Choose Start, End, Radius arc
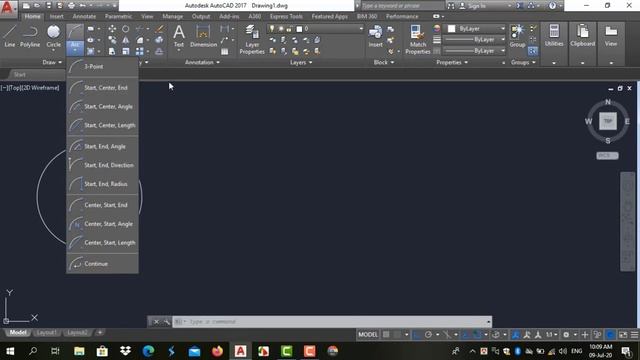This screenshot has height=360, width=640. [102, 184]
